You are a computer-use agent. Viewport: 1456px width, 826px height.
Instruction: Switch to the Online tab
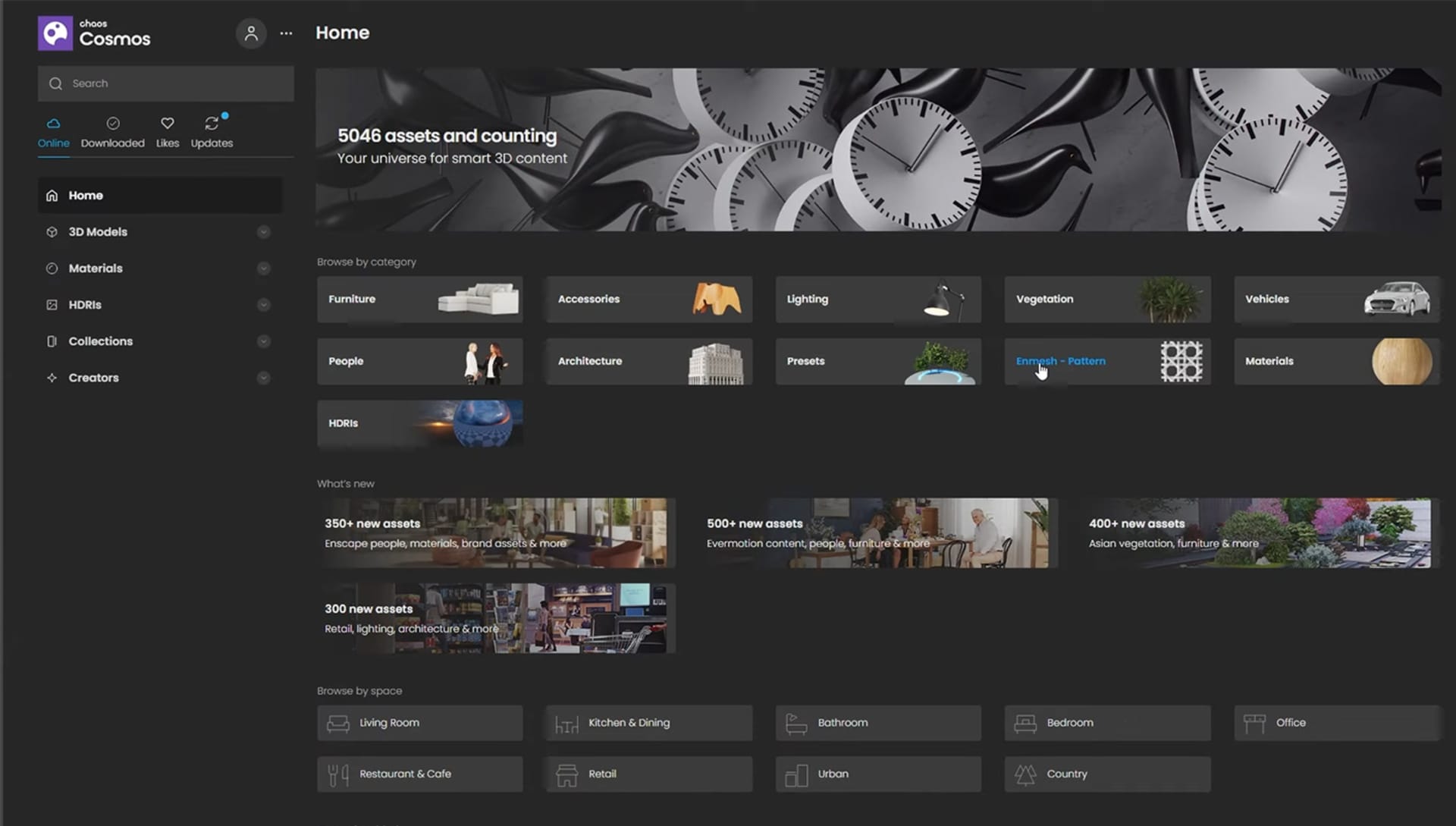click(53, 133)
